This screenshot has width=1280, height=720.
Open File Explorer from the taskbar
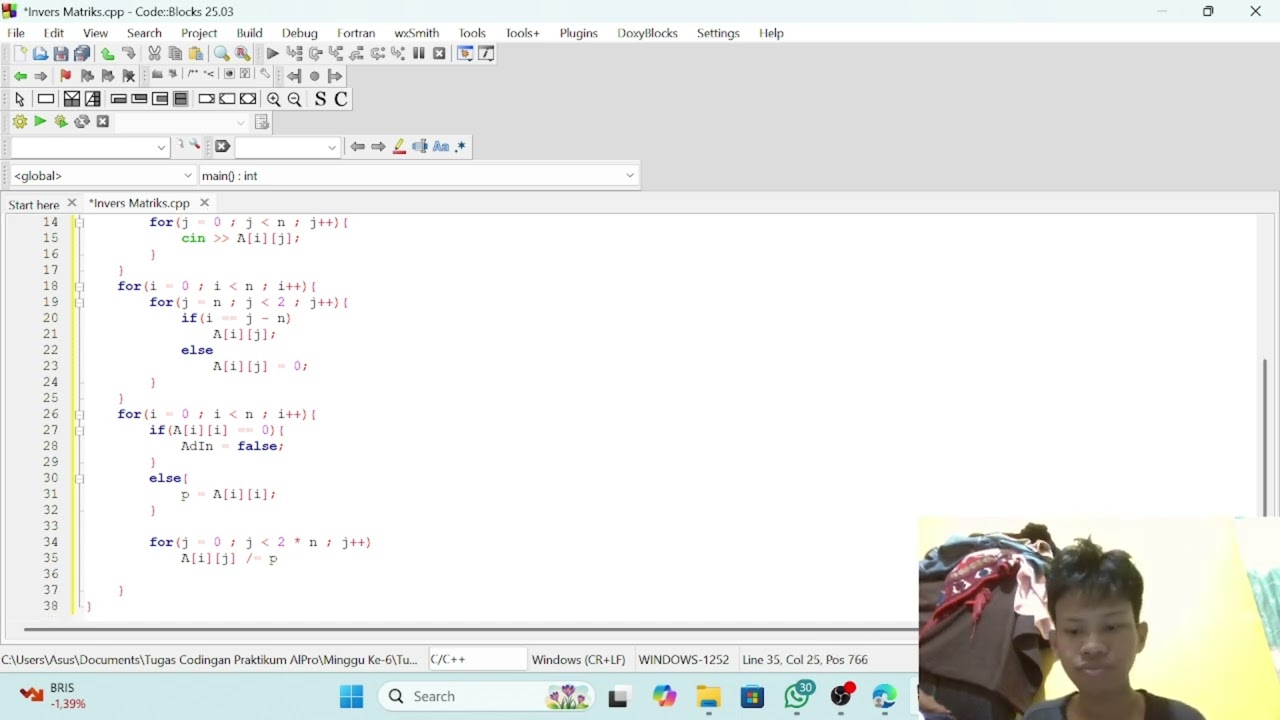(x=708, y=696)
